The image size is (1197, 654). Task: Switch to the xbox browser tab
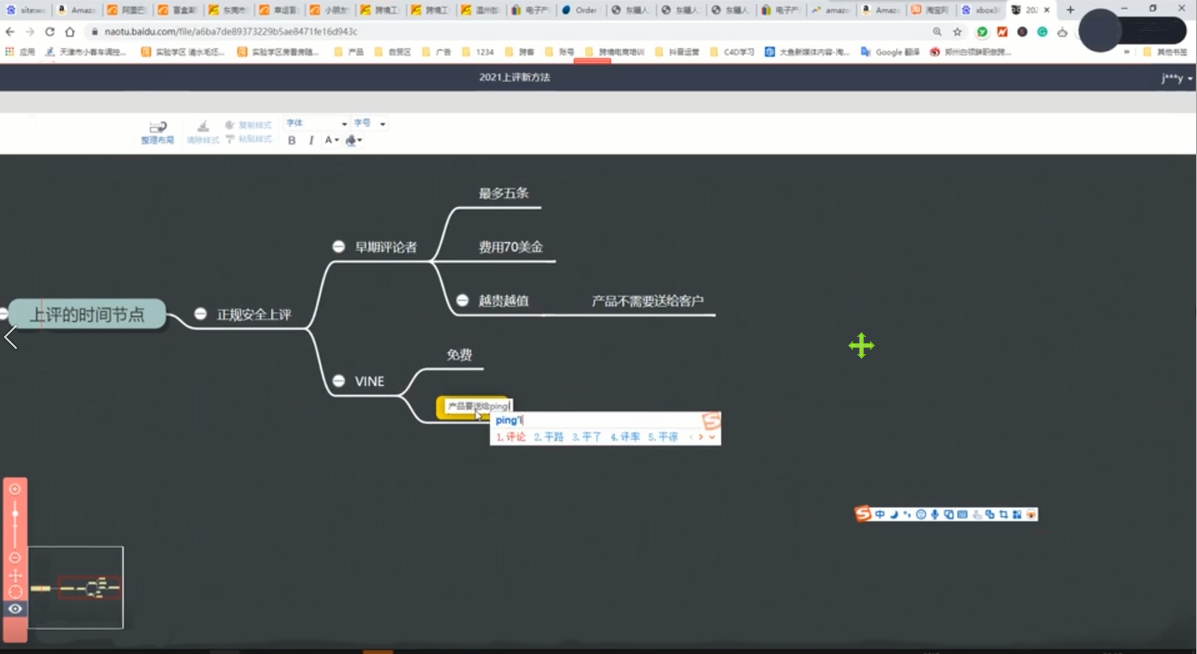tap(981, 10)
